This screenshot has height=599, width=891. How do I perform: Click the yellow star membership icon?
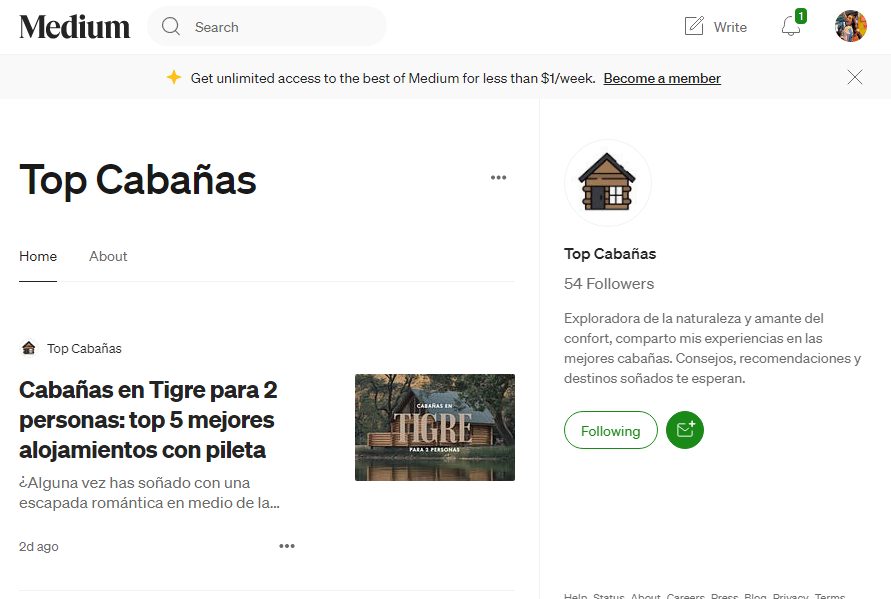click(x=174, y=77)
